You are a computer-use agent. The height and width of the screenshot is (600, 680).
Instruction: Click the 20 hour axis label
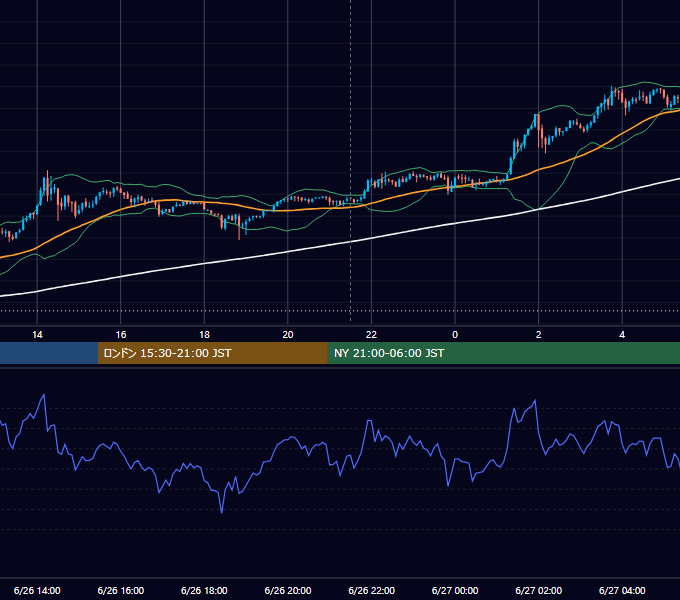pyautogui.click(x=288, y=335)
